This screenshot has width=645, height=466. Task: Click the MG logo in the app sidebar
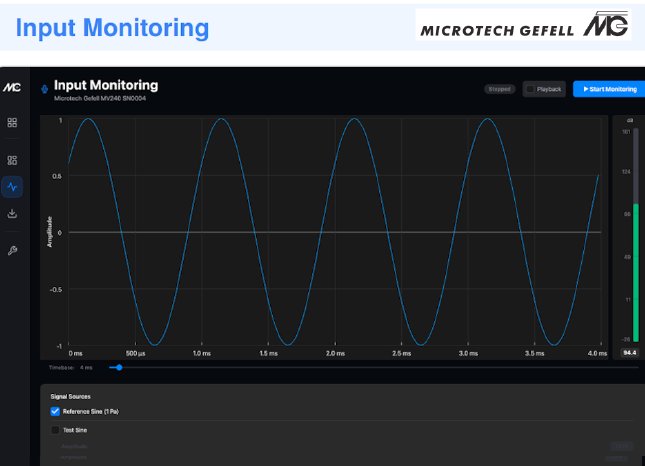pos(12,87)
